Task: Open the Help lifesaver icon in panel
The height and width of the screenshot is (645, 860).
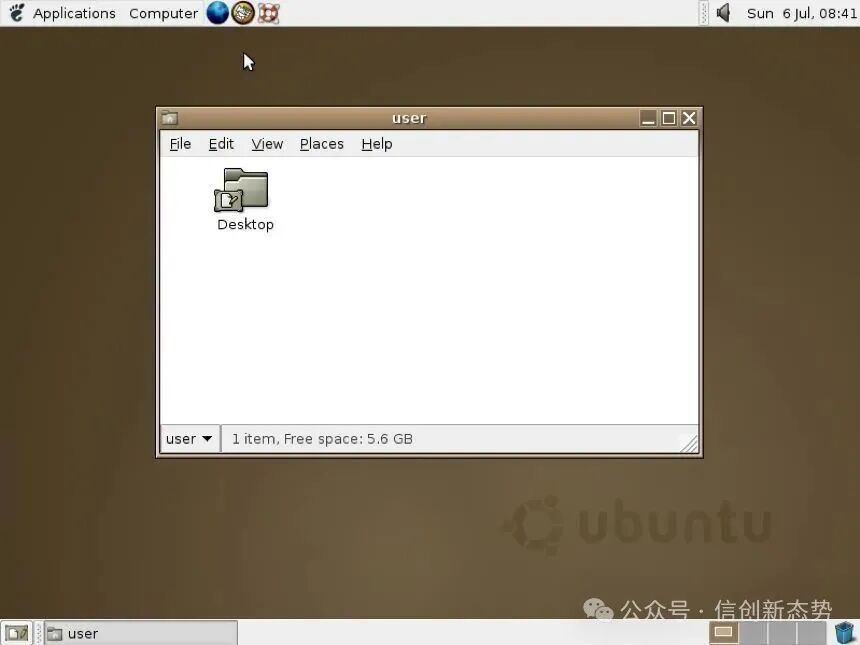Action: [268, 13]
